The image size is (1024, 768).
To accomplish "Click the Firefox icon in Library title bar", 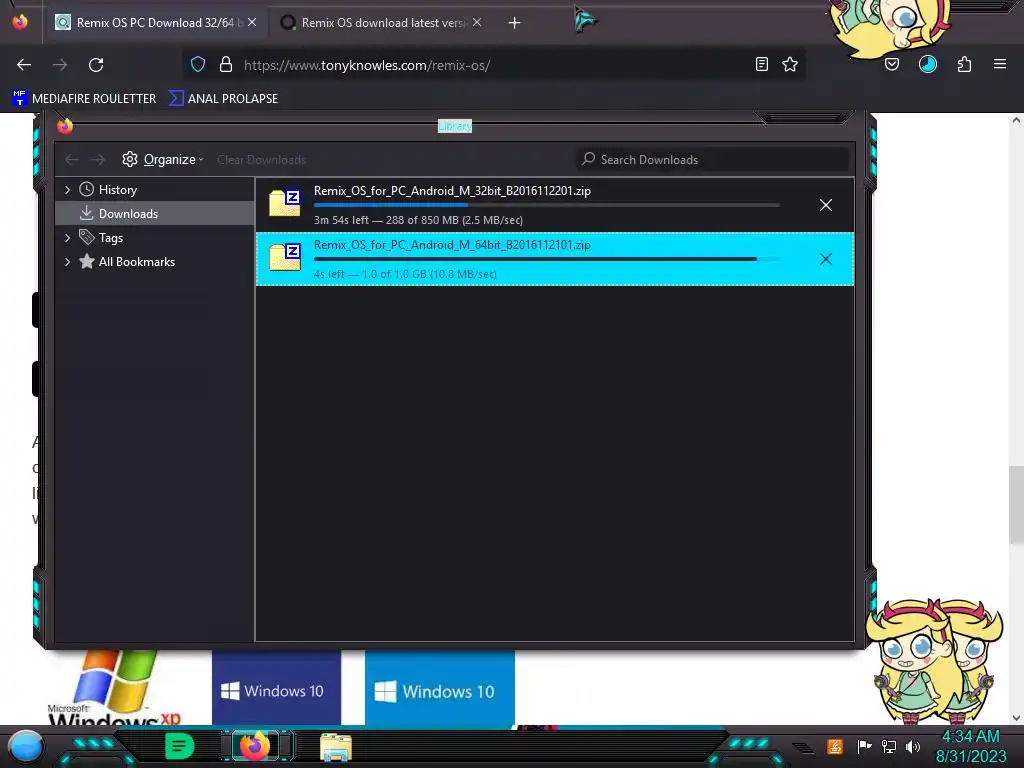I will (65, 125).
